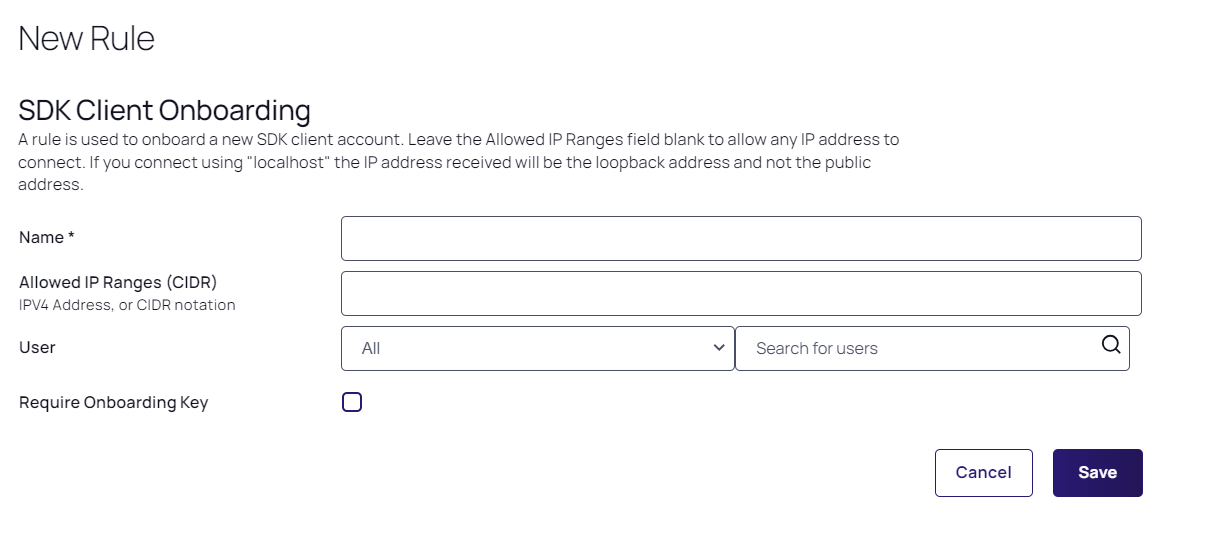This screenshot has height=541, width=1219.
Task: Open the User dropdown showing All
Action: pos(537,348)
